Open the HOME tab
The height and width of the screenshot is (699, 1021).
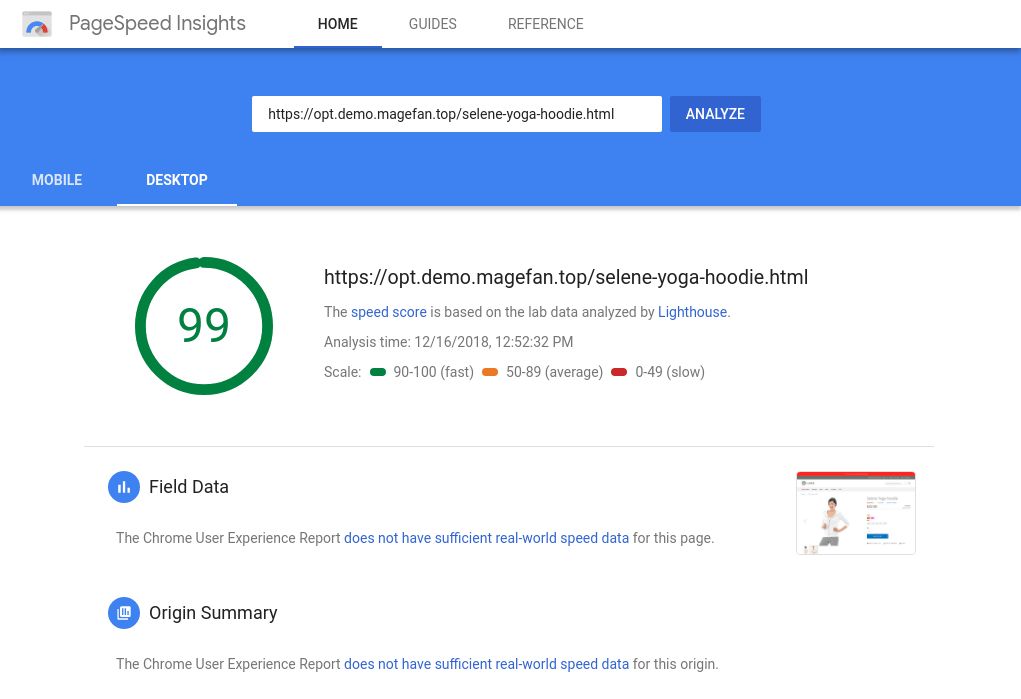(x=337, y=24)
